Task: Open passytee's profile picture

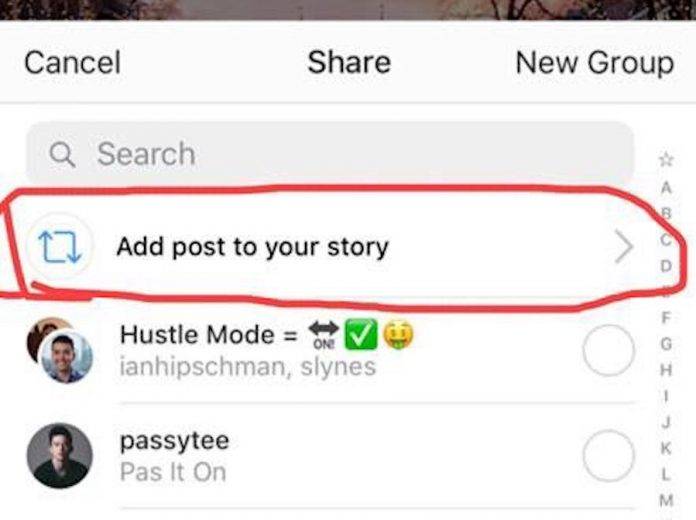Action: coord(60,456)
